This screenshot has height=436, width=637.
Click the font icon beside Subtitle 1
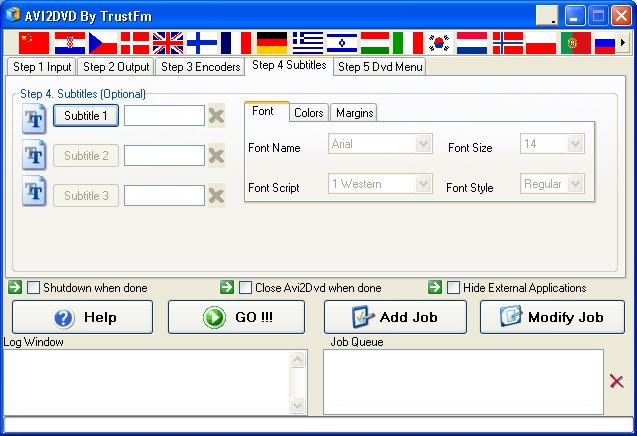(x=34, y=118)
